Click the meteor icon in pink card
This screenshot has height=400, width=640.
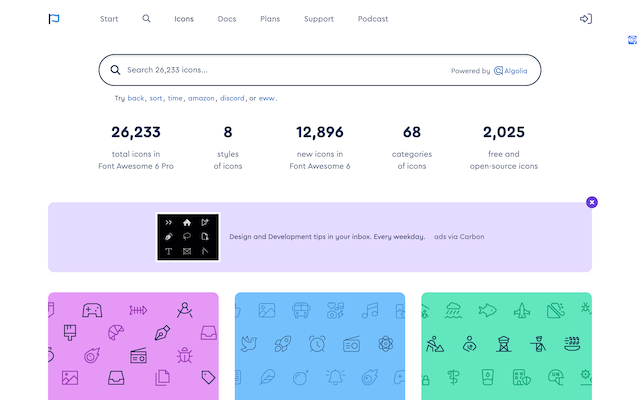(92, 355)
